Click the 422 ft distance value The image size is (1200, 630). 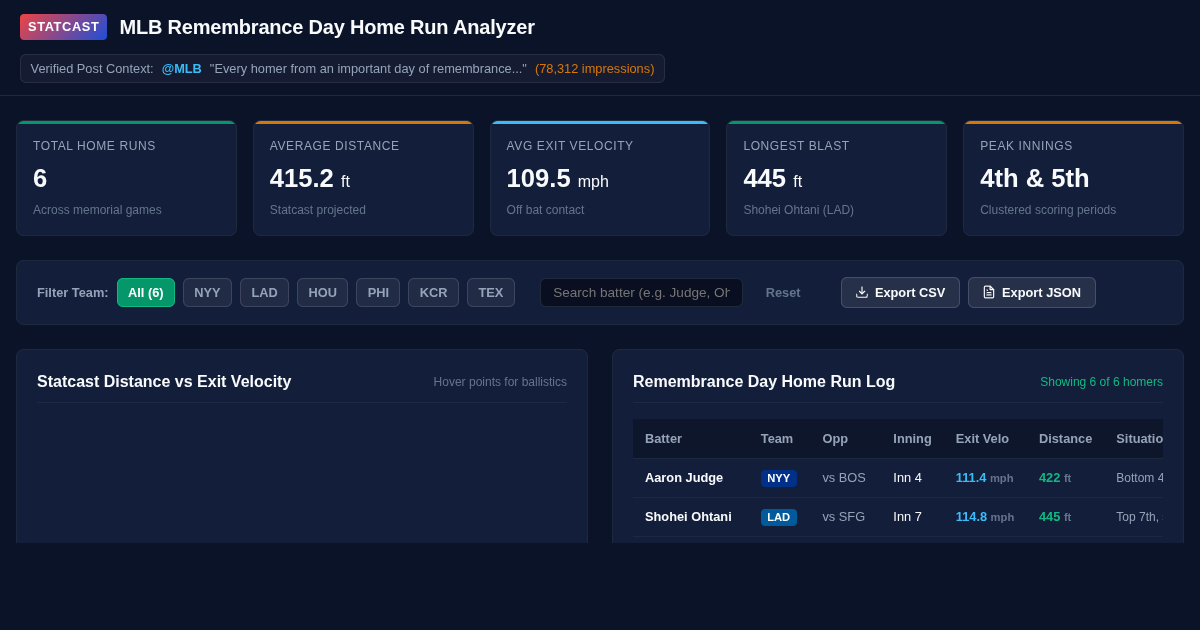pyautogui.click(x=1055, y=477)
